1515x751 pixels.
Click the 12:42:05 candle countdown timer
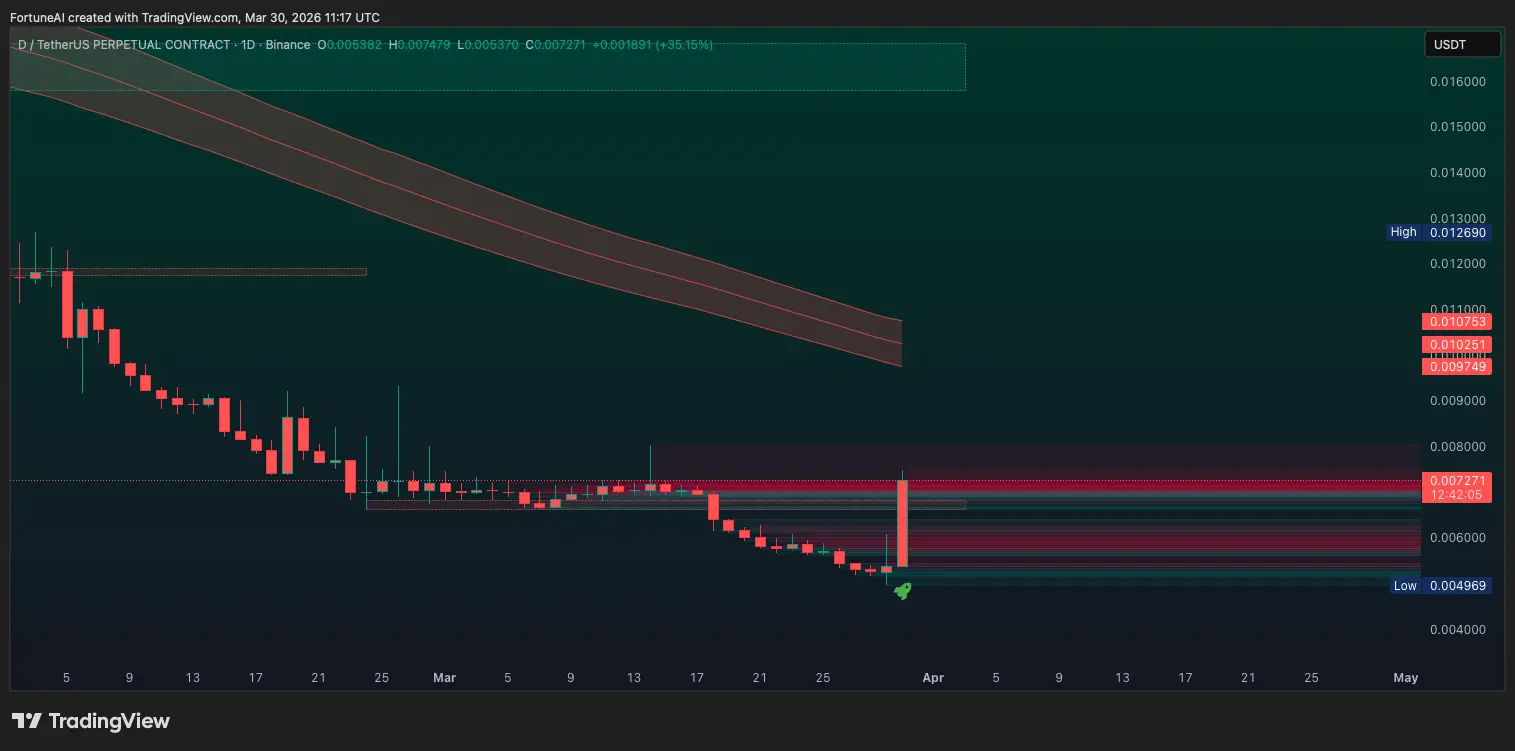1457,495
